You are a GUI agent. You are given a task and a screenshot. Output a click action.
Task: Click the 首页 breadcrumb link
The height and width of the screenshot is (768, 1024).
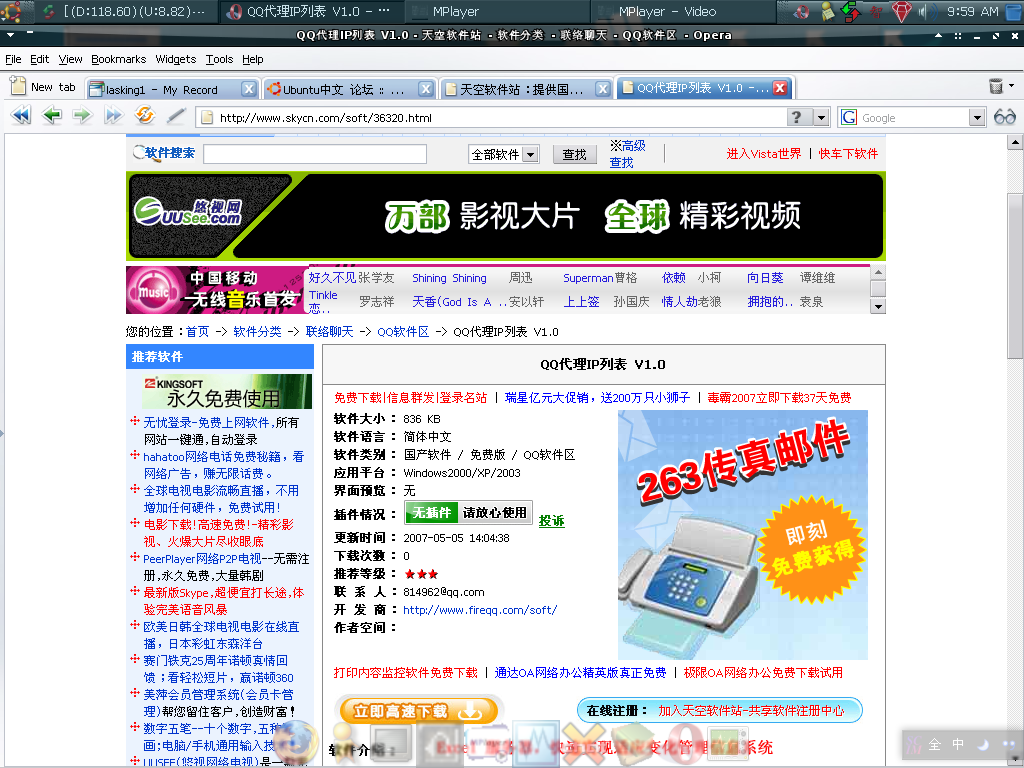[x=197, y=332]
